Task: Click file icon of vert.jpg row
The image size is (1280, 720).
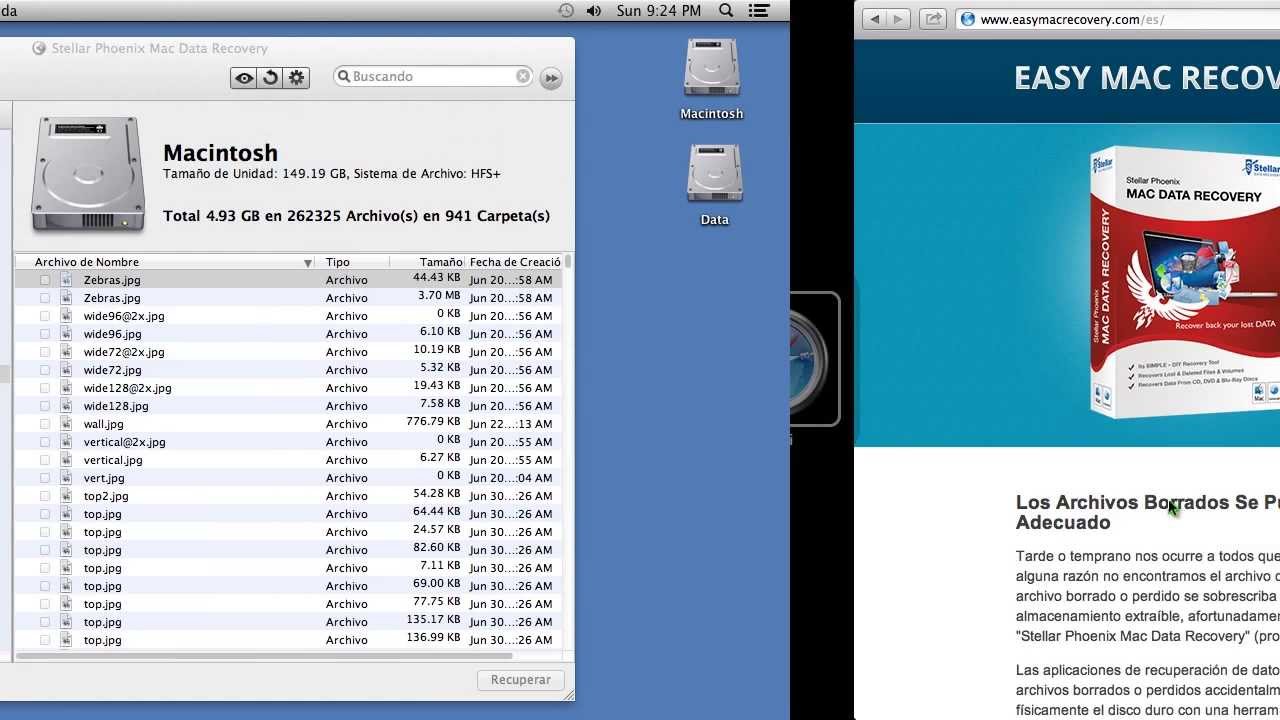Action: [67, 478]
